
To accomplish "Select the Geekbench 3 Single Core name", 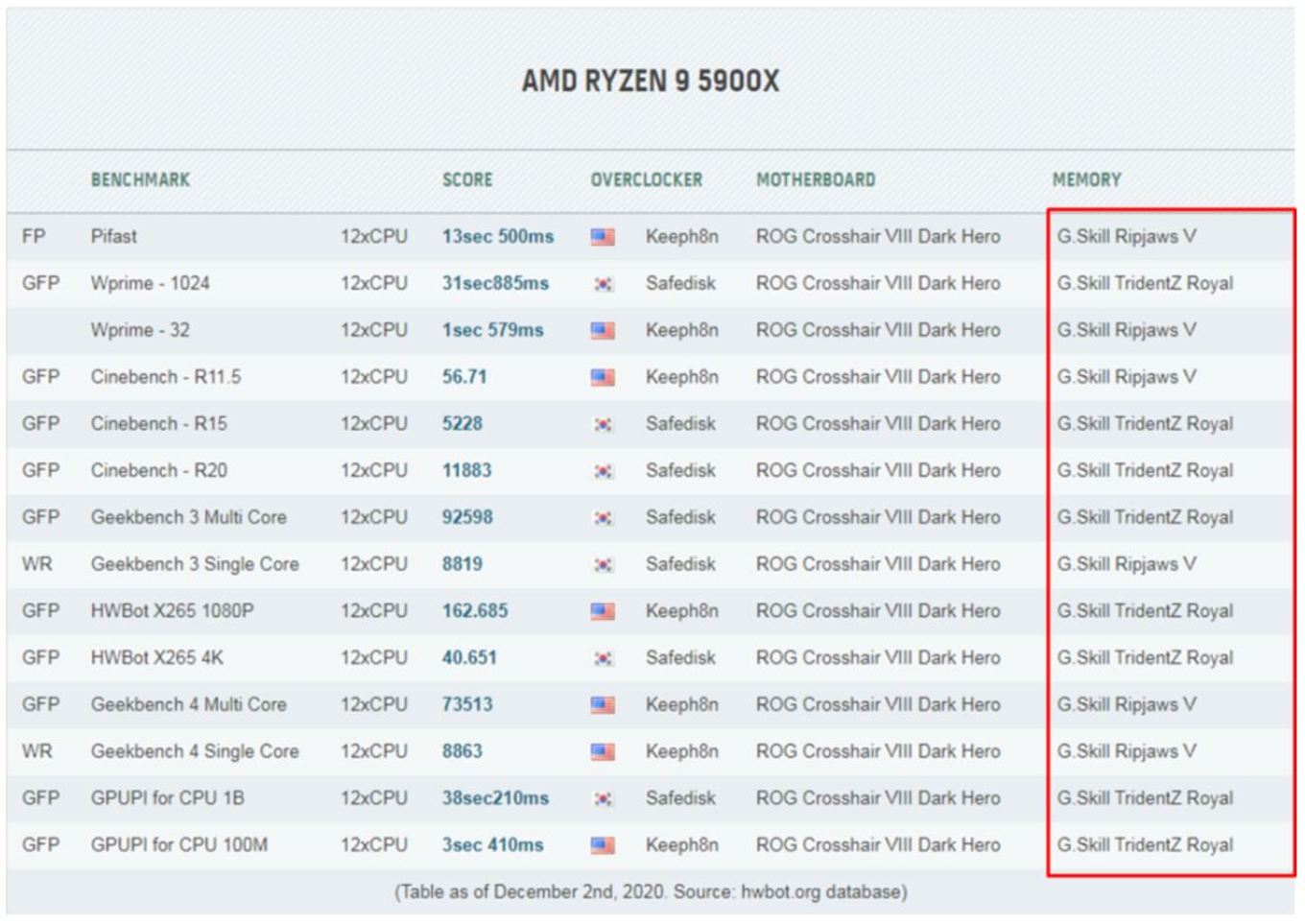I will [195, 564].
